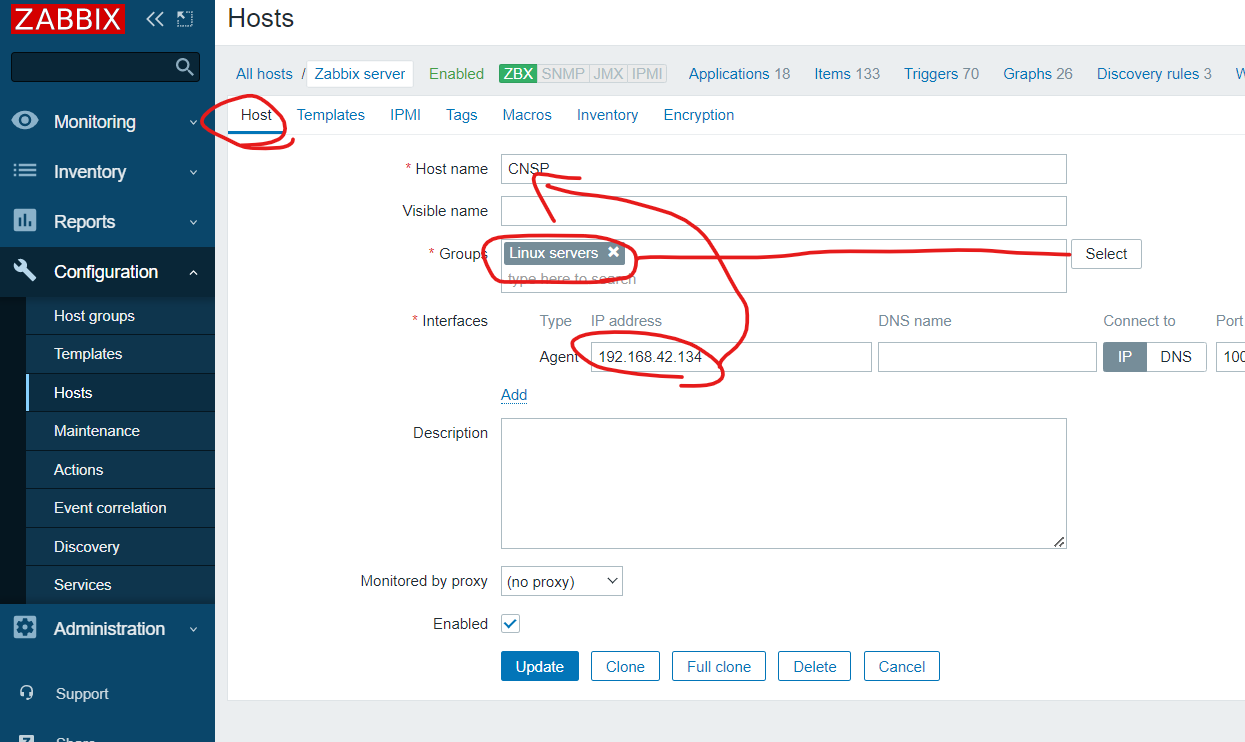1245x742 pixels.
Task: Click the Host name input field
Action: (784, 169)
